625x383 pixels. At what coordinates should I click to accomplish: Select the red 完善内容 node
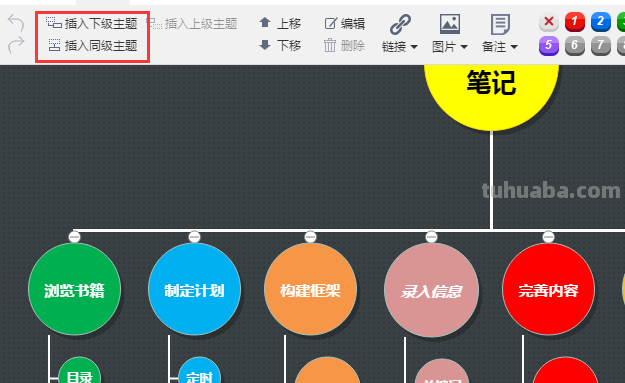tap(548, 289)
